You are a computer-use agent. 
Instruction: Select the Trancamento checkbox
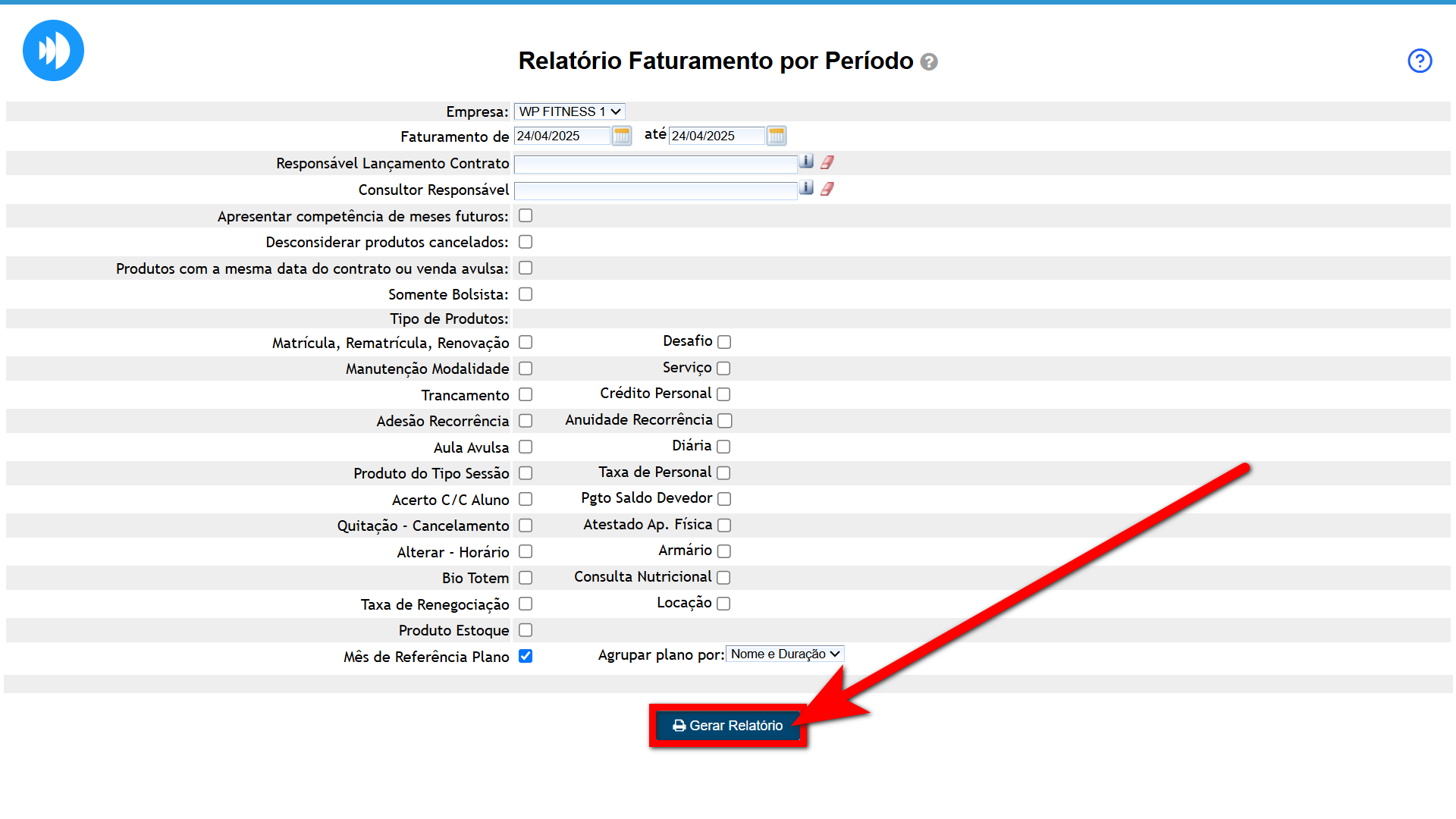coord(526,394)
